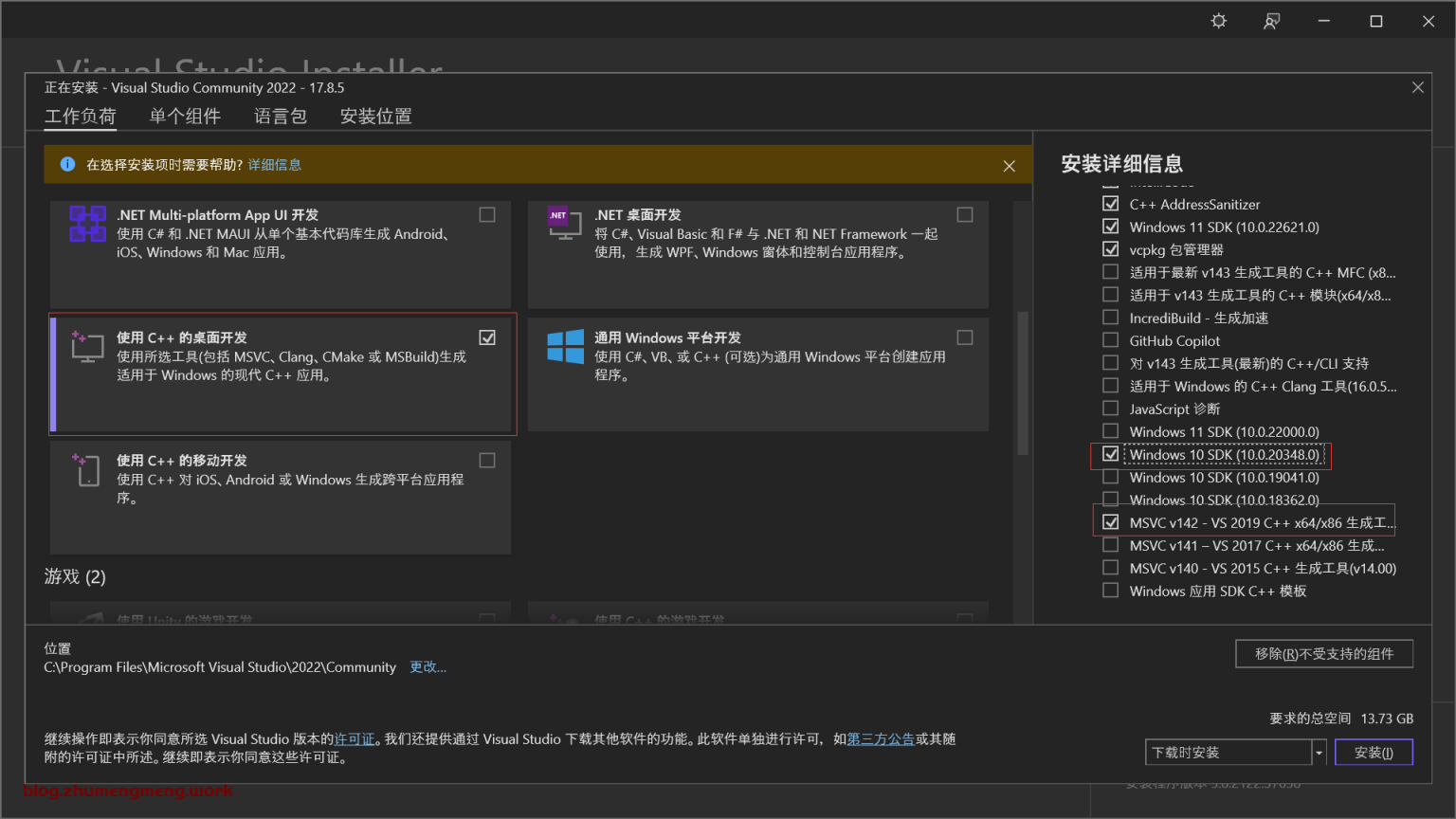Open the feedback icon in title bar
The image size is (1456, 819).
point(1271,21)
